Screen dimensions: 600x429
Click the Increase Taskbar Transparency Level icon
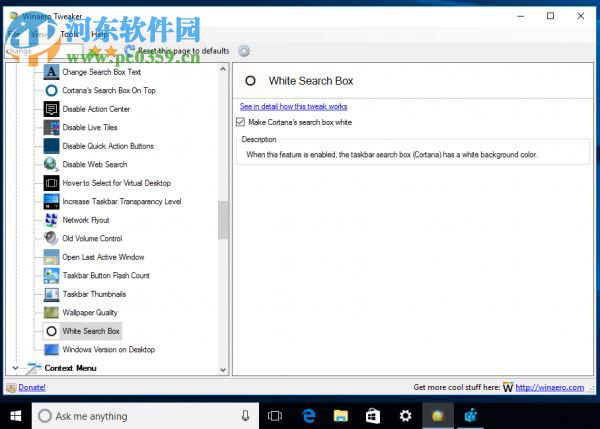tap(51, 201)
